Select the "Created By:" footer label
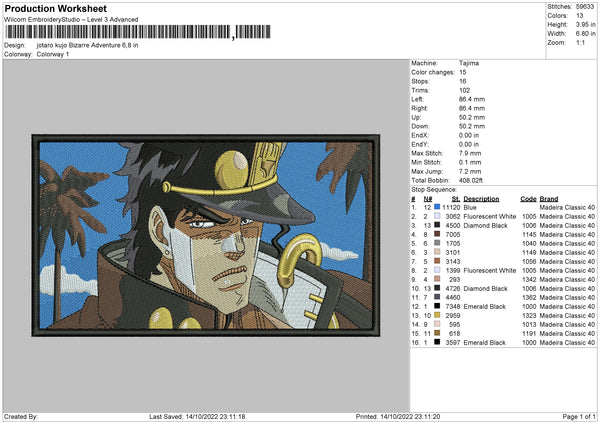The image size is (600, 424). tap(21, 416)
